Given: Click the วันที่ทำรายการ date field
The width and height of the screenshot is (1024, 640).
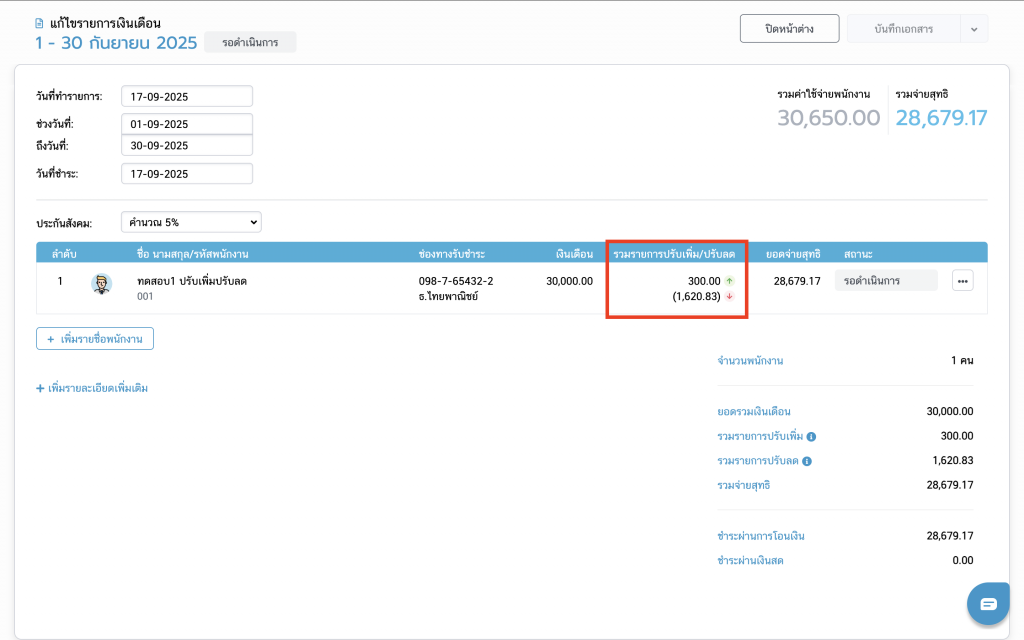Looking at the screenshot, I should tap(186, 97).
